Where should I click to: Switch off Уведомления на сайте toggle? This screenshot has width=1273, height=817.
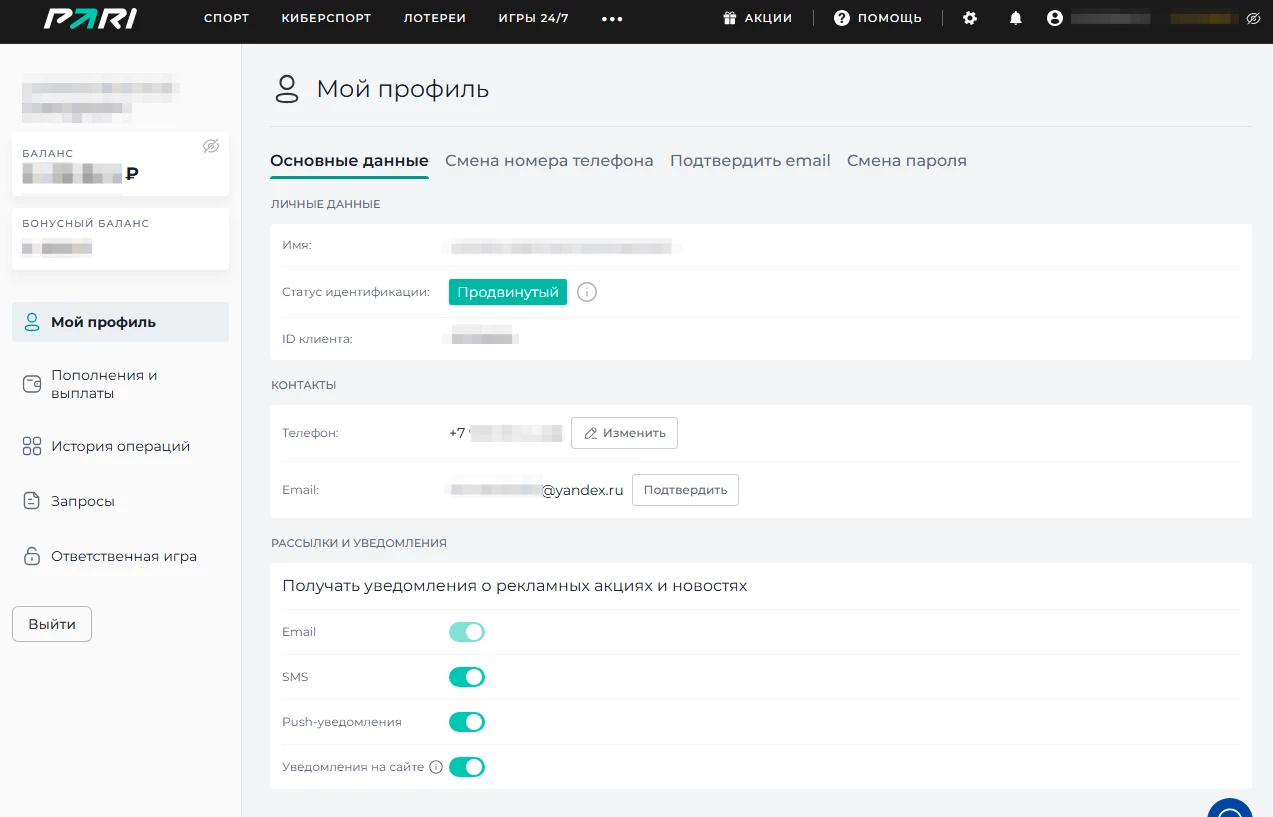point(467,767)
